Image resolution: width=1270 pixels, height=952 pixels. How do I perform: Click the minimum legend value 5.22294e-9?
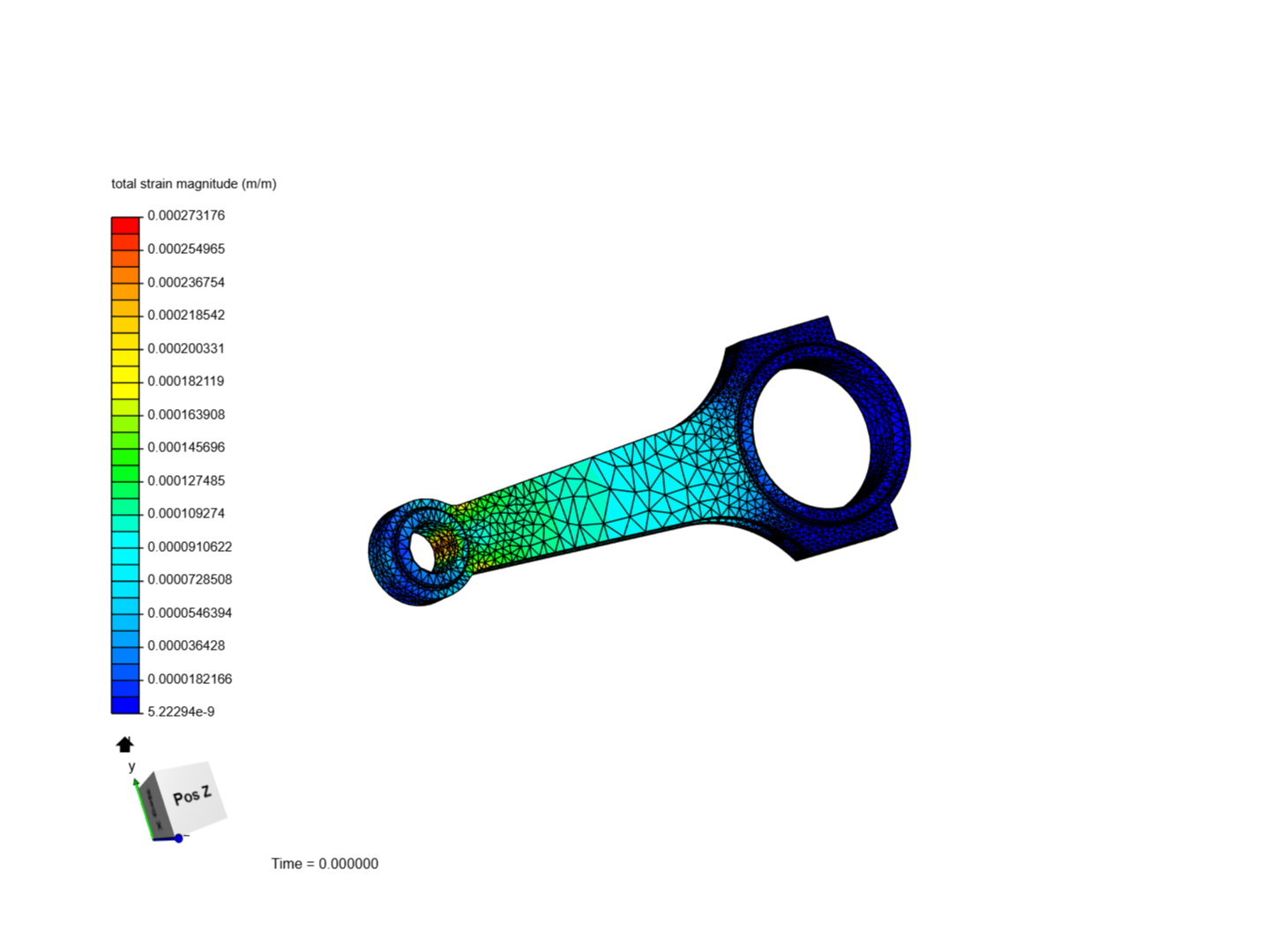coord(181,711)
